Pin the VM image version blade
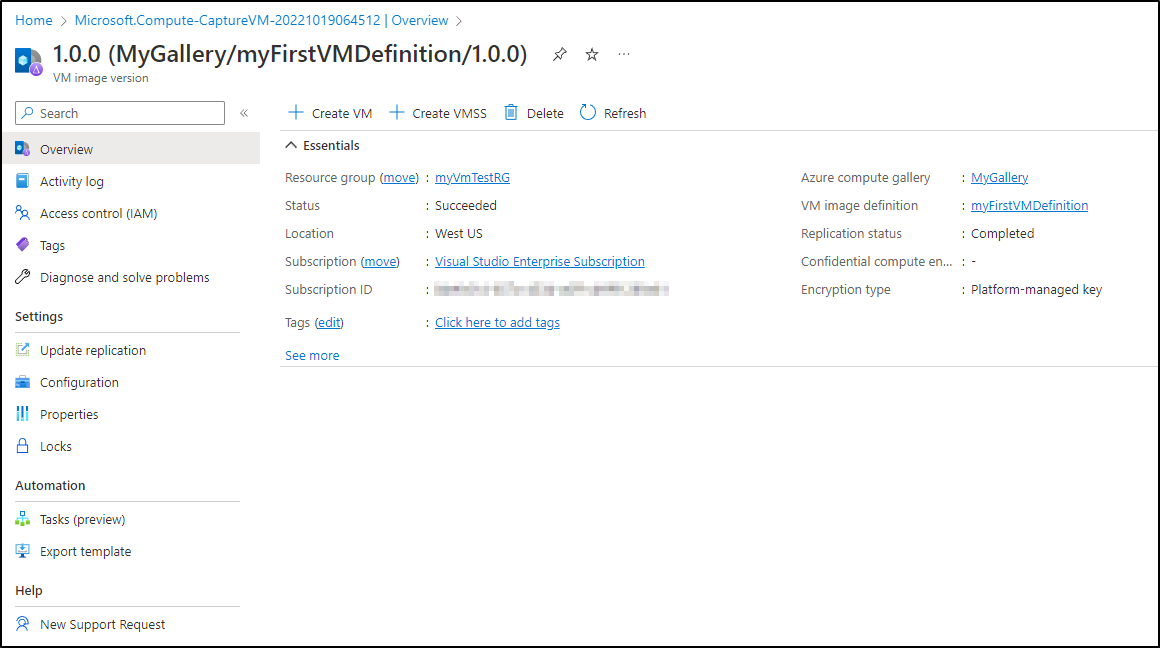The height and width of the screenshot is (648, 1160). click(x=560, y=54)
